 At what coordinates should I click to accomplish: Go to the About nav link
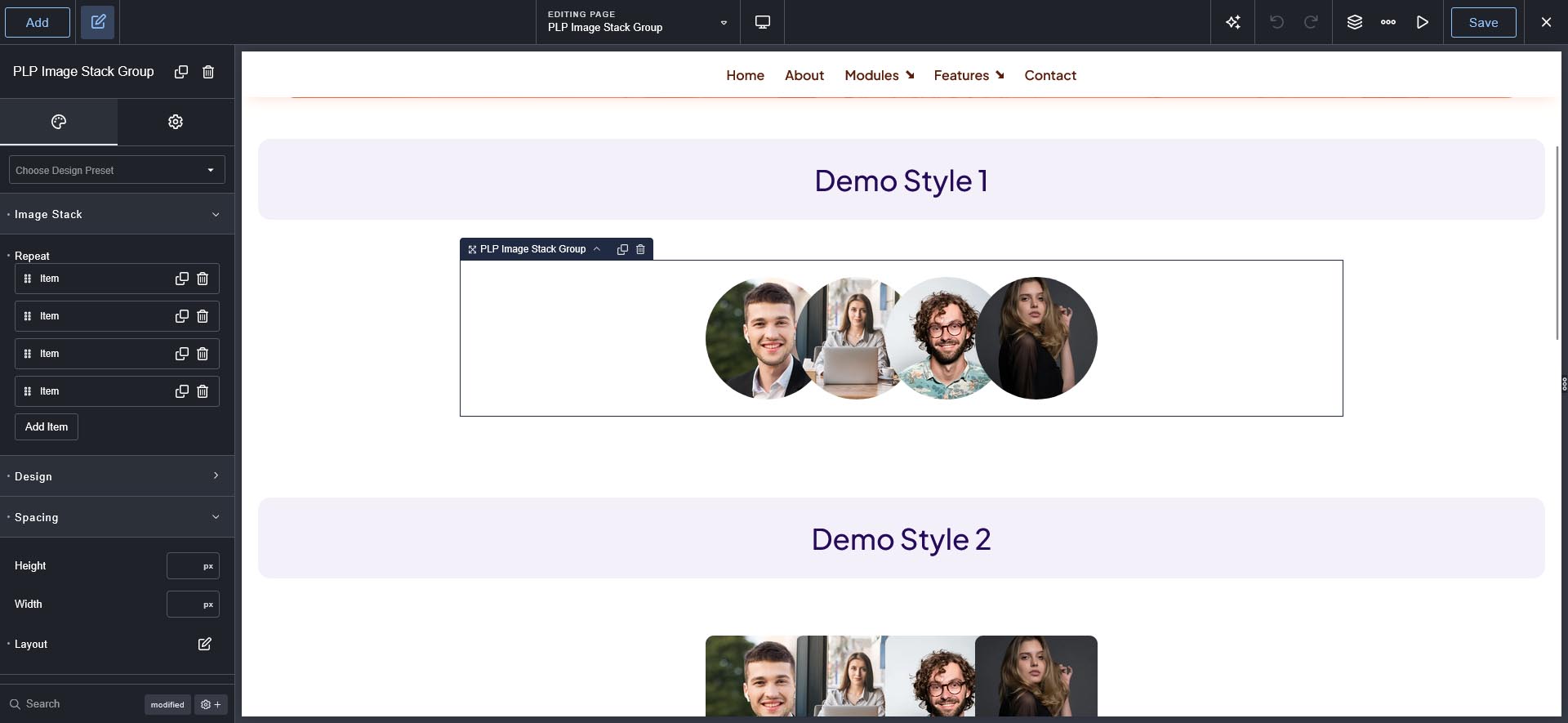coord(804,75)
